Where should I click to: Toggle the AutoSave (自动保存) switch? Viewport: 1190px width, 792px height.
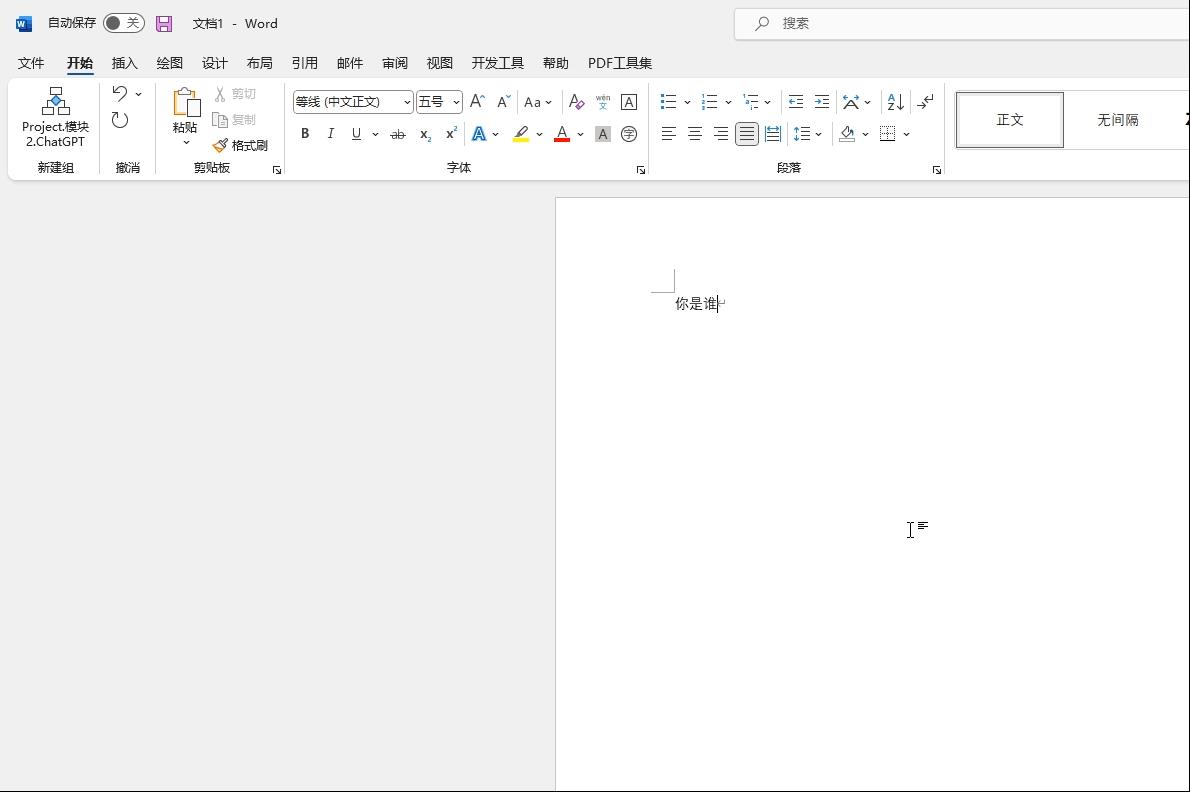(123, 23)
